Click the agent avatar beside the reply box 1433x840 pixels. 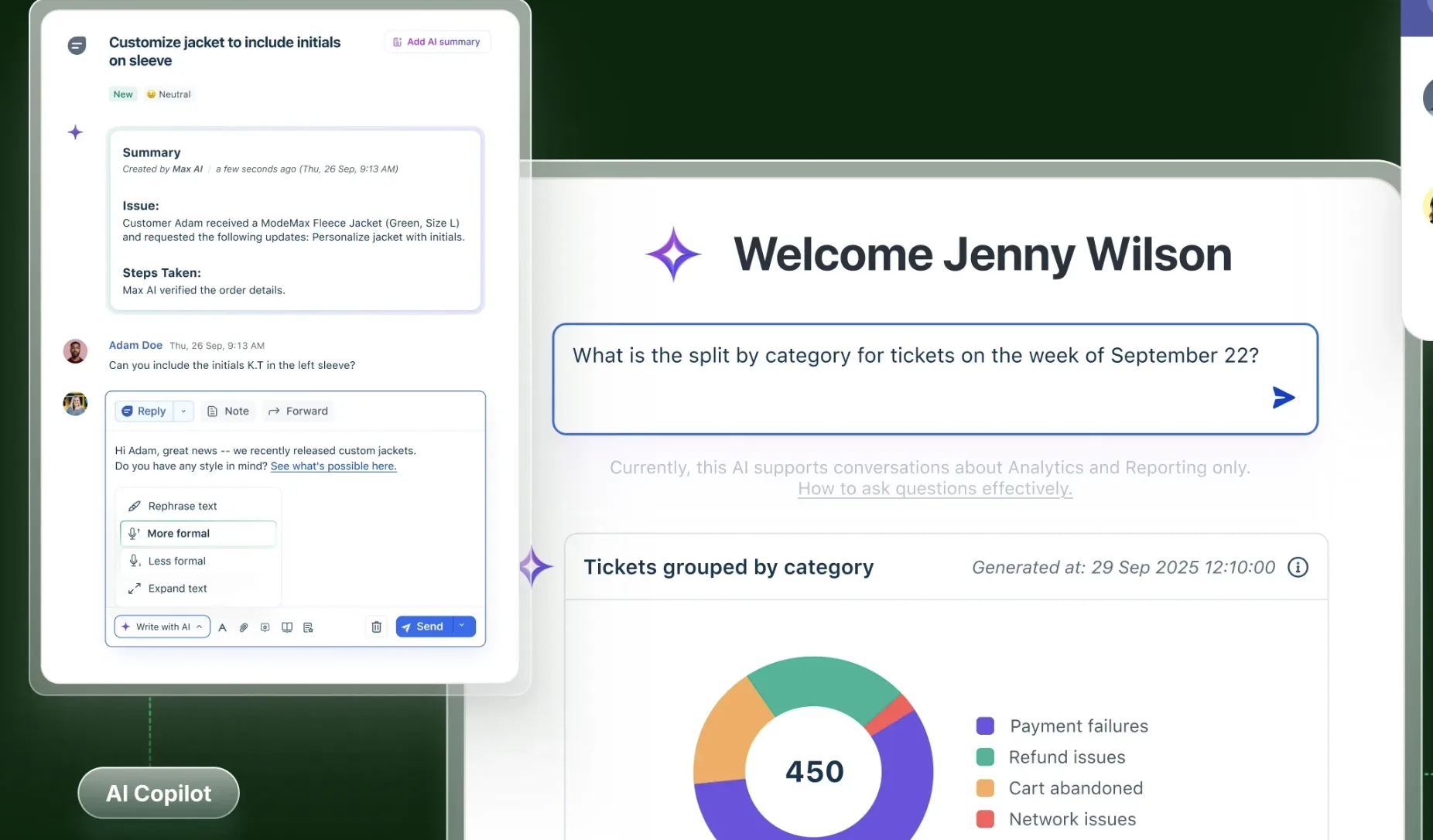click(x=75, y=403)
